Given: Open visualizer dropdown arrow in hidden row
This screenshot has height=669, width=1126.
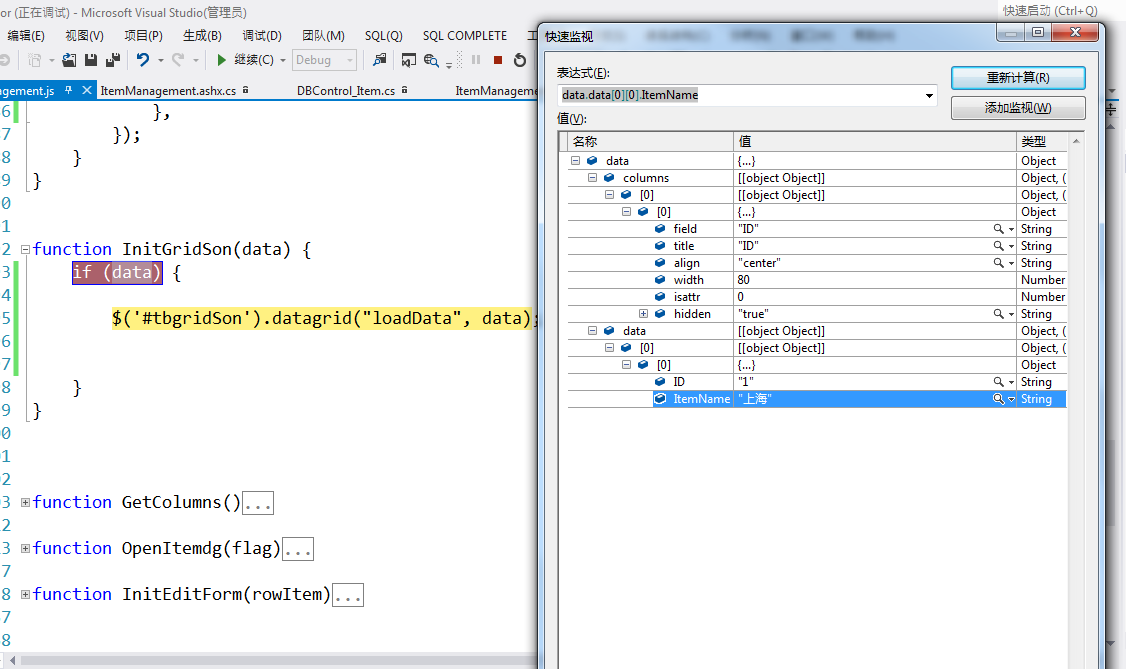Looking at the screenshot, I should click(x=1011, y=314).
